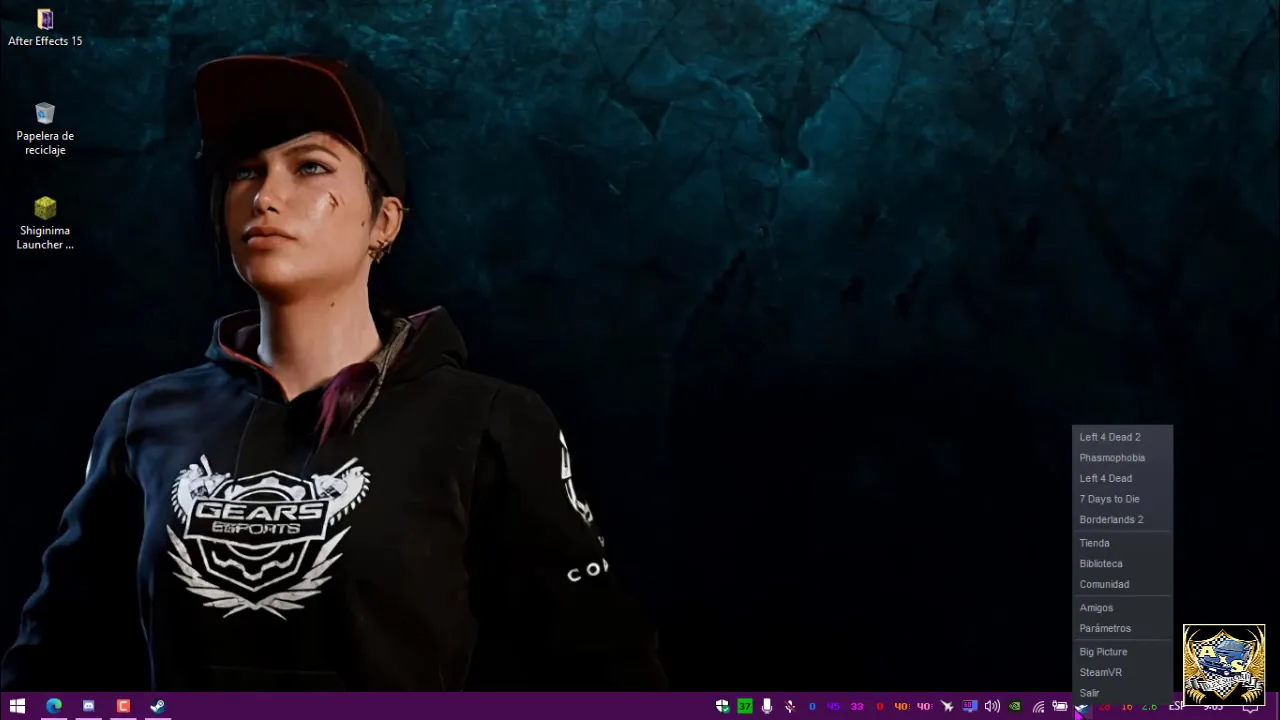Click the taskbar clock
Screen dimensions: 1280x720
click(x=1213, y=707)
